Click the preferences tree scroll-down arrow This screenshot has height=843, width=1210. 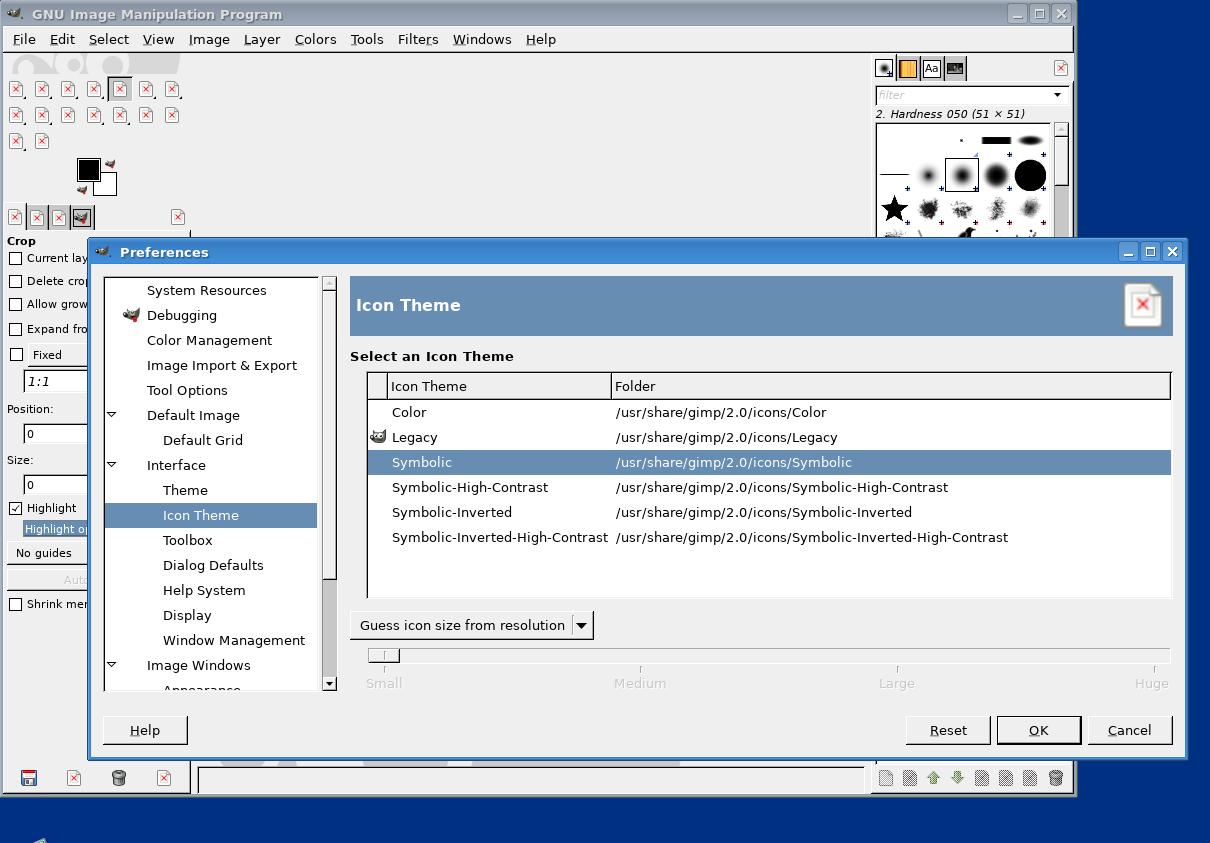pyautogui.click(x=329, y=683)
